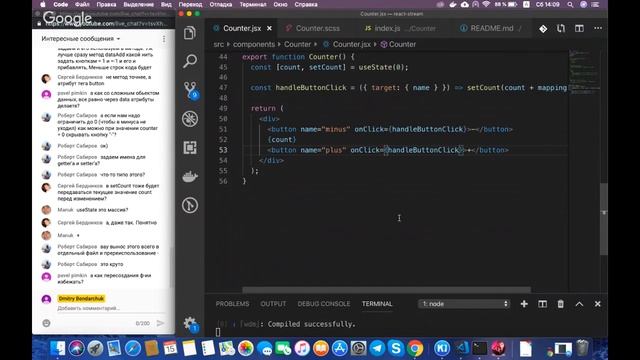Open the Выделение menu
Image resolution: width=640 pixels, height=360 pixels.
coord(138,4)
